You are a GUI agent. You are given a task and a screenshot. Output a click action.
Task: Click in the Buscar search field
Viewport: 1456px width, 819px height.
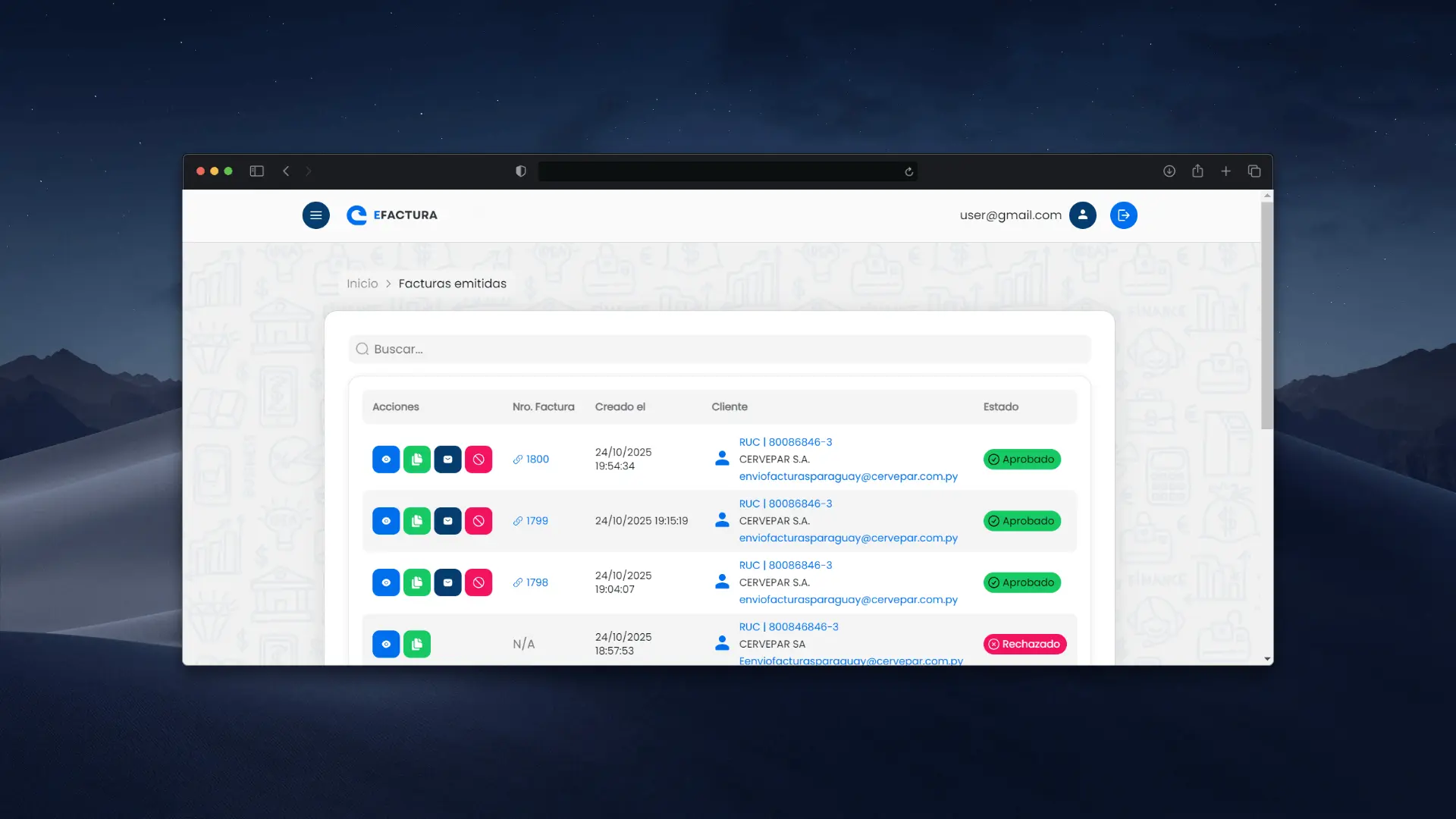[x=719, y=349]
